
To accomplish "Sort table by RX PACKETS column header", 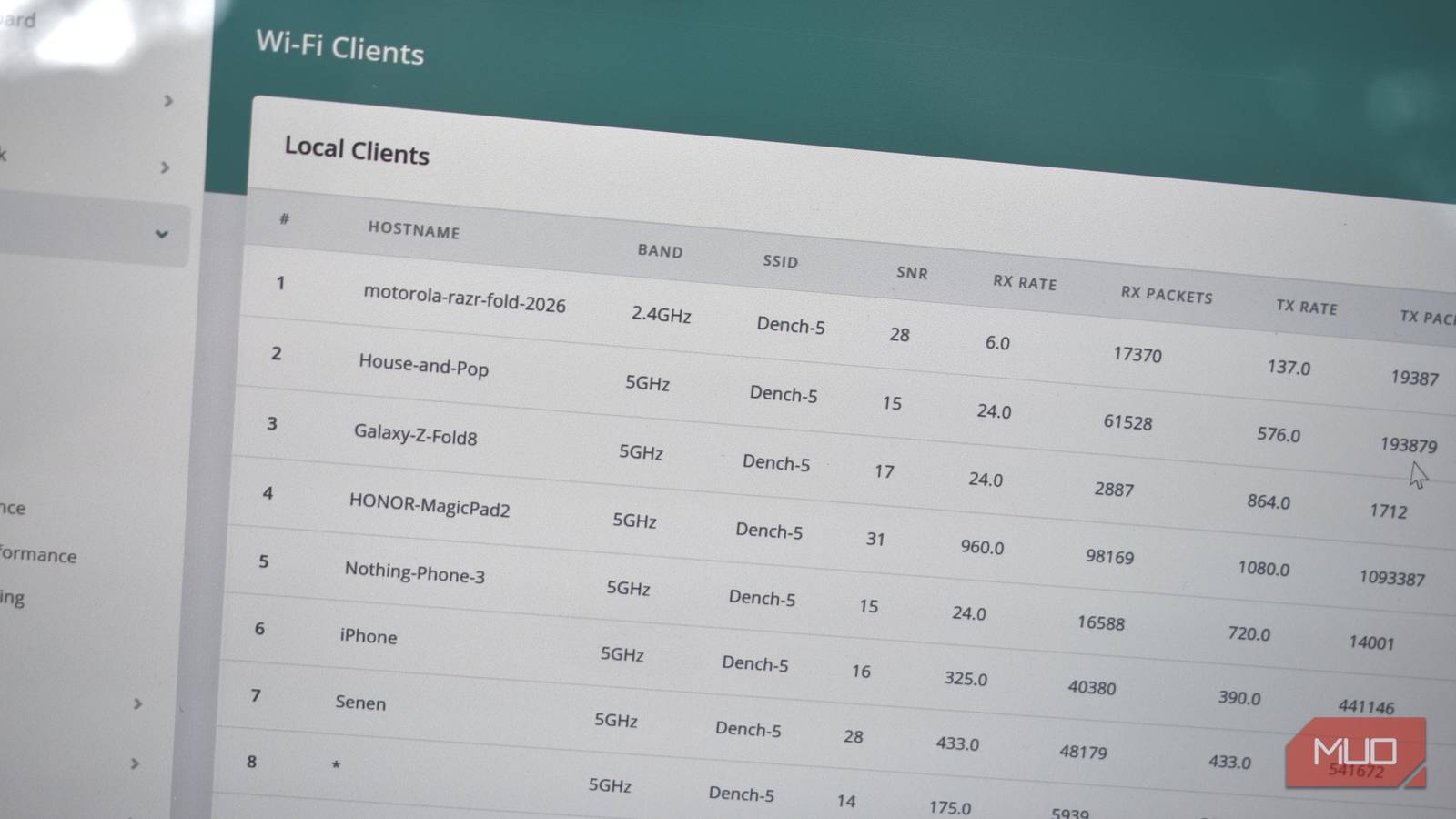I will click(x=1167, y=294).
